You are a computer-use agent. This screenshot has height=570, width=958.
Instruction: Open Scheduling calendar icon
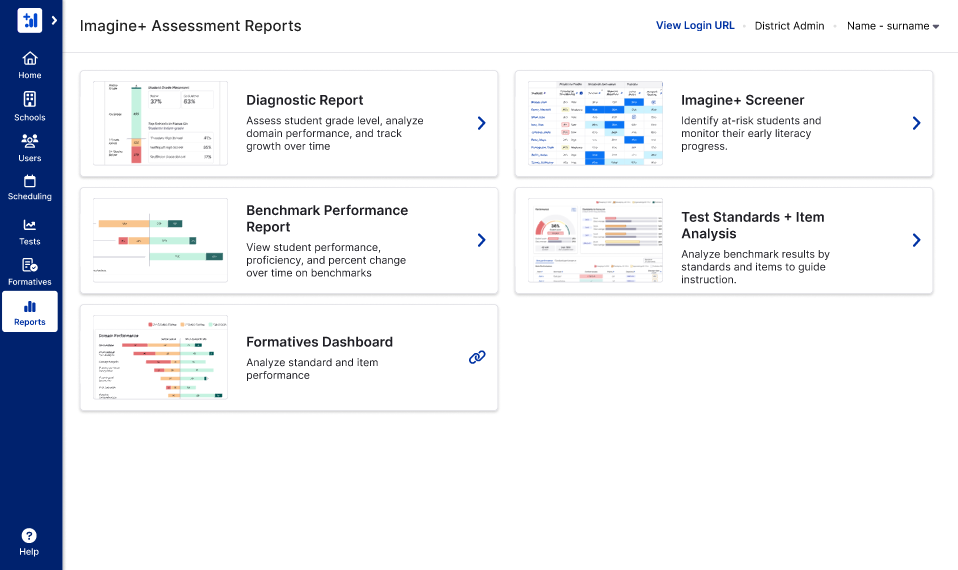click(30, 181)
